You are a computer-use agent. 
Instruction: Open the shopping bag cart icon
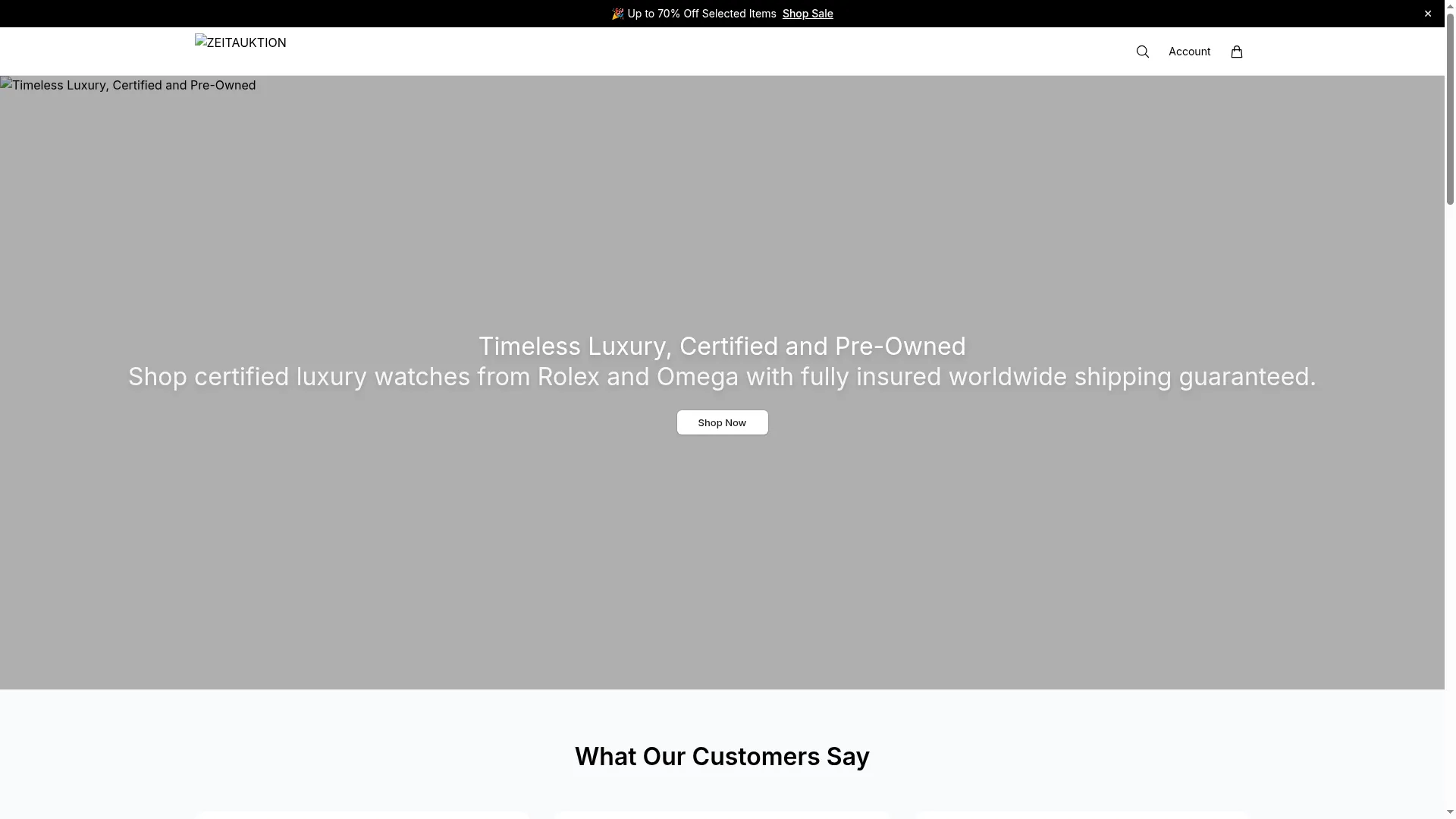tap(1237, 52)
